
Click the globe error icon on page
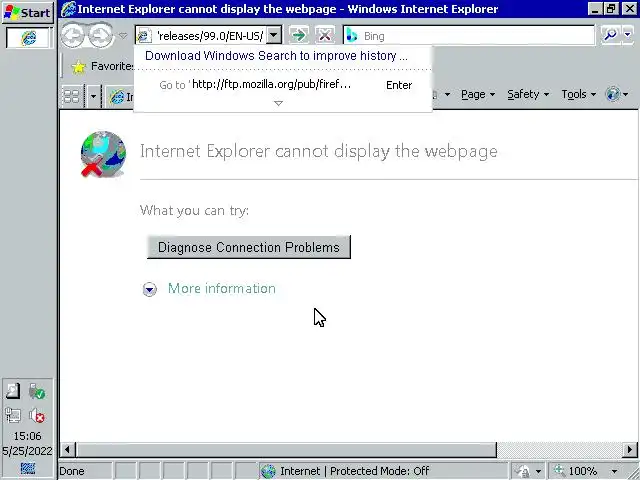(103, 154)
